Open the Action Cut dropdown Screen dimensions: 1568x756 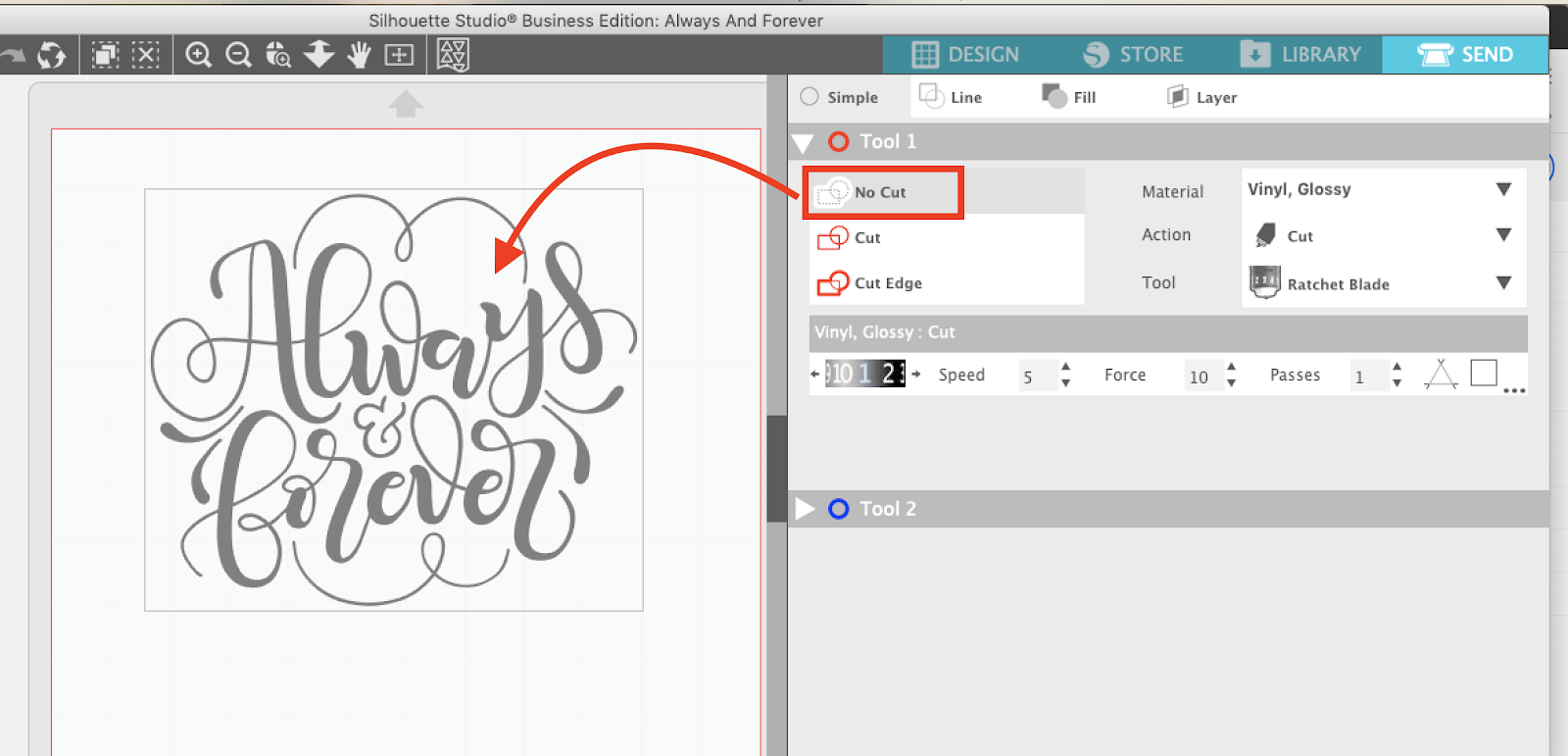1384,235
